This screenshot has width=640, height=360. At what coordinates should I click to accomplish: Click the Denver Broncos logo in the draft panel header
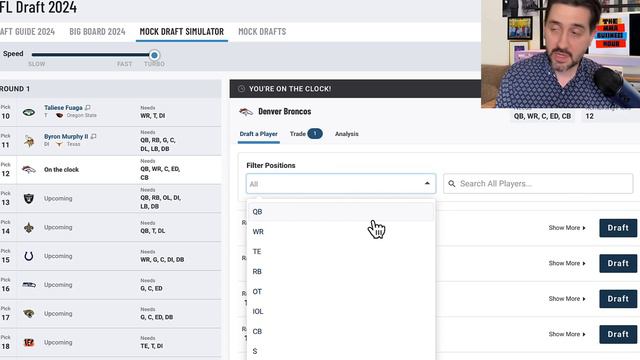point(246,111)
